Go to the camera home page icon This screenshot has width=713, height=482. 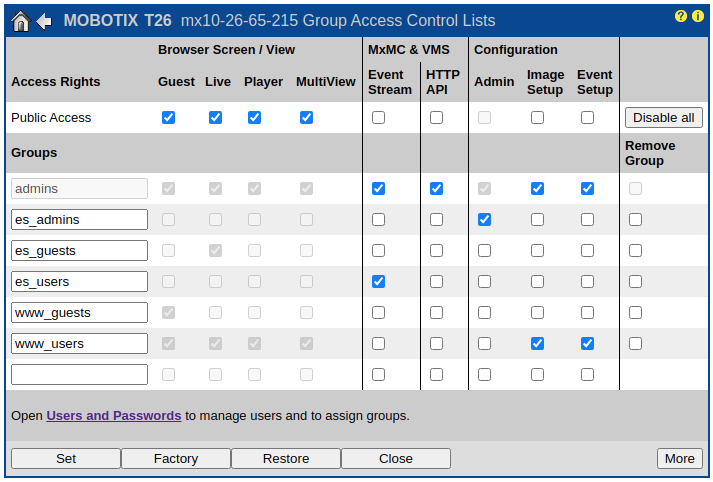(x=21, y=21)
